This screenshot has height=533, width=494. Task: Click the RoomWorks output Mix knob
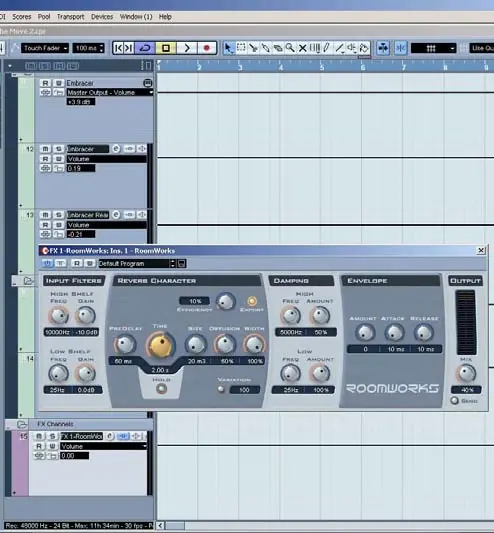(466, 373)
